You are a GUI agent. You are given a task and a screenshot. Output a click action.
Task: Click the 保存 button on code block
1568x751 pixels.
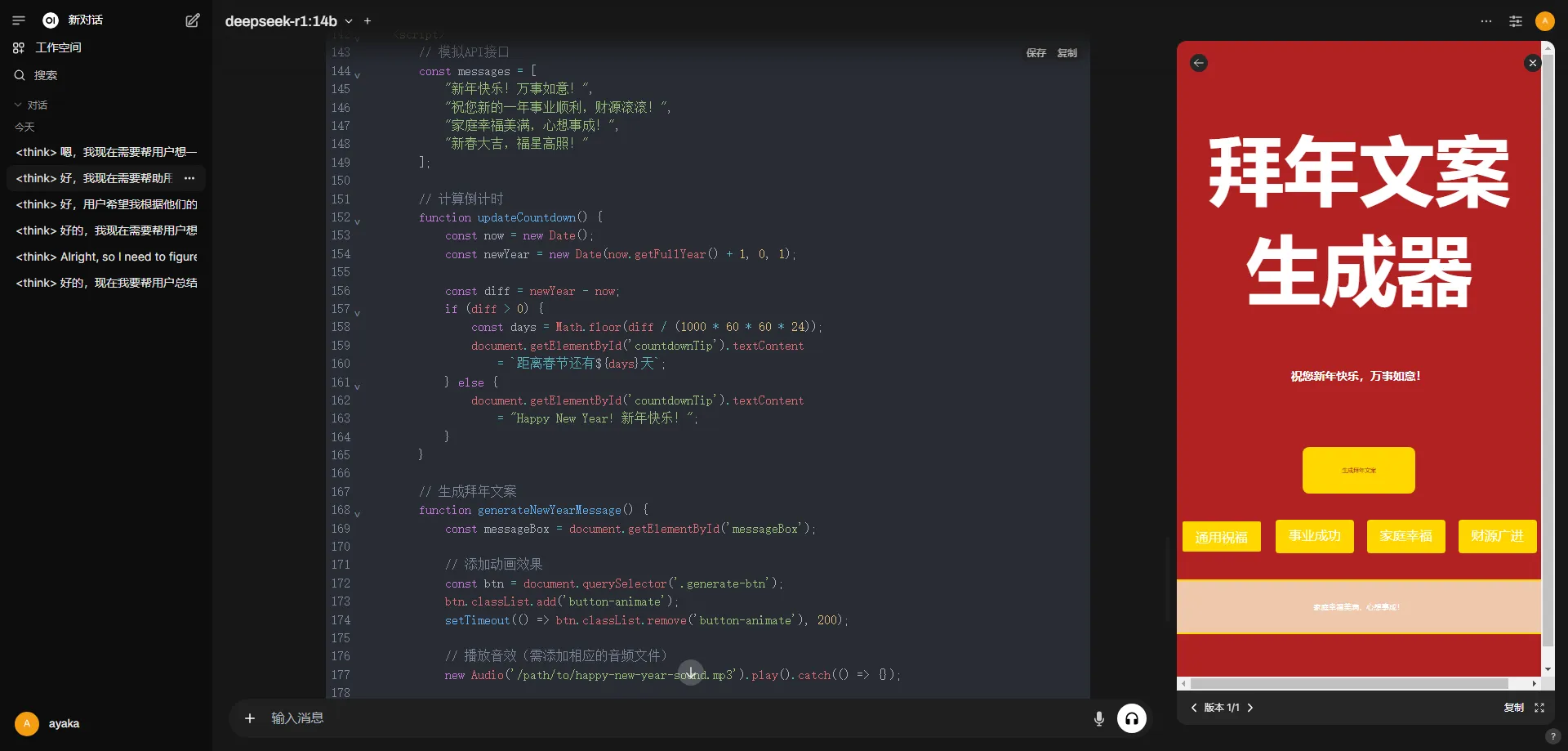[x=1036, y=53]
